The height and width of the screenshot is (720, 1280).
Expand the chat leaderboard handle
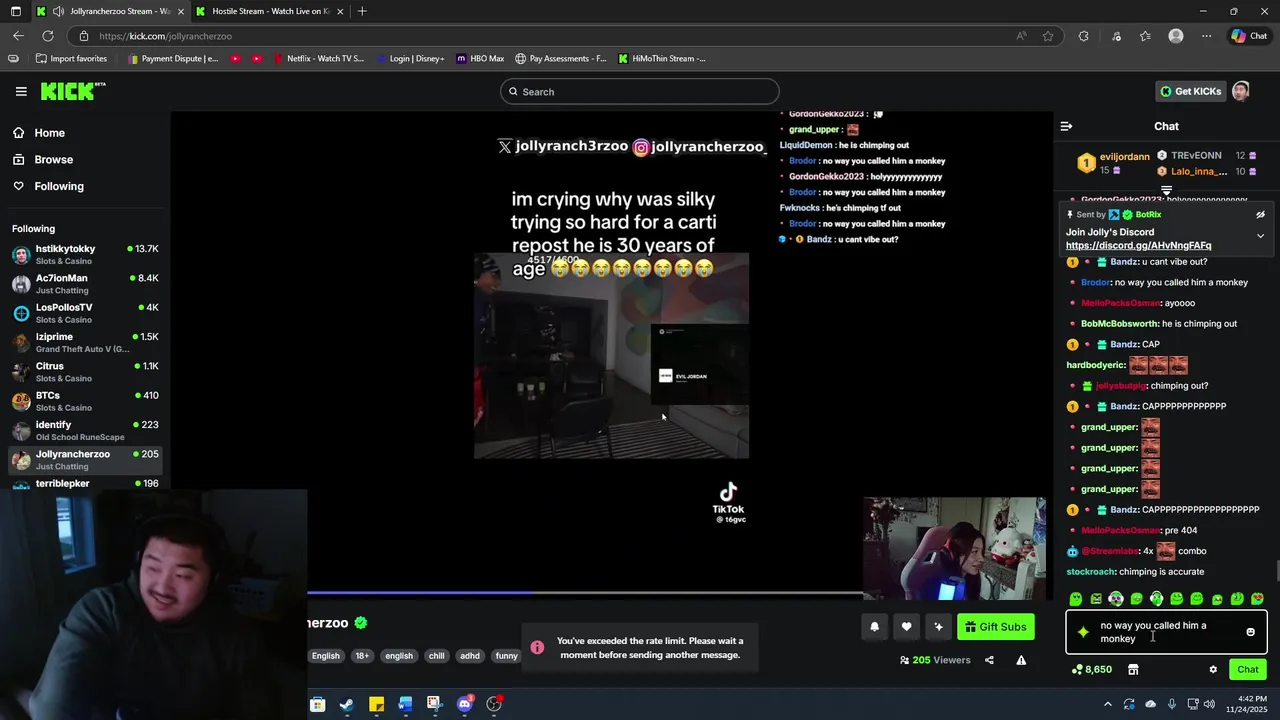pyautogui.click(x=1166, y=190)
